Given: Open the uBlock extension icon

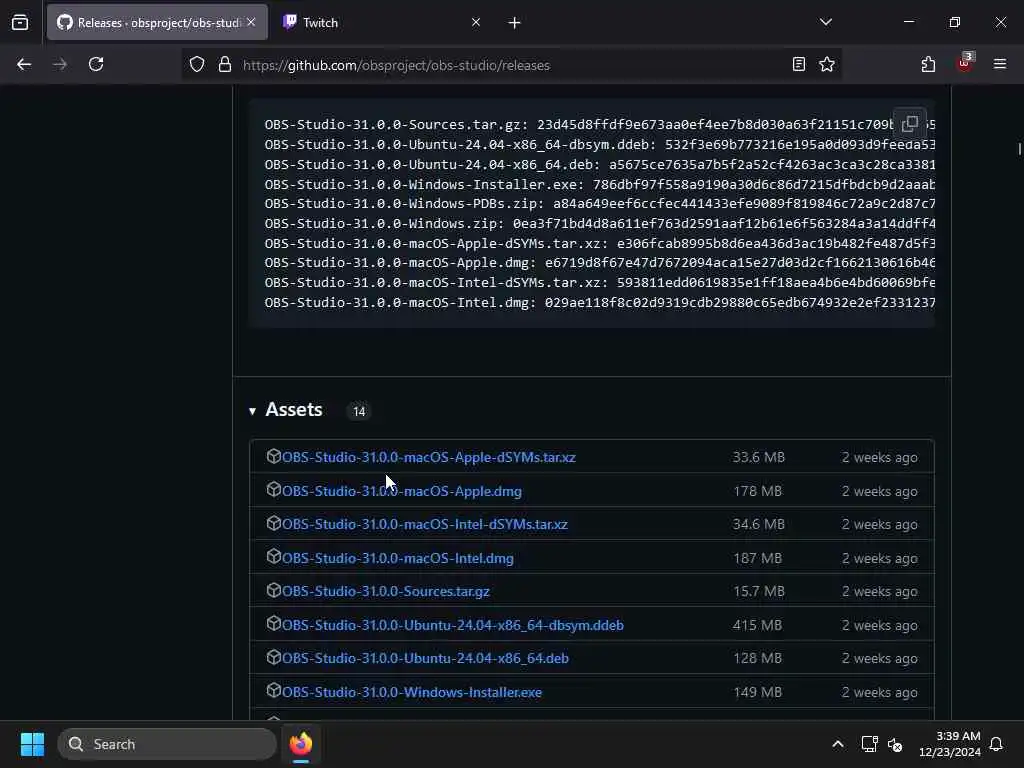Looking at the screenshot, I should coord(965,63).
